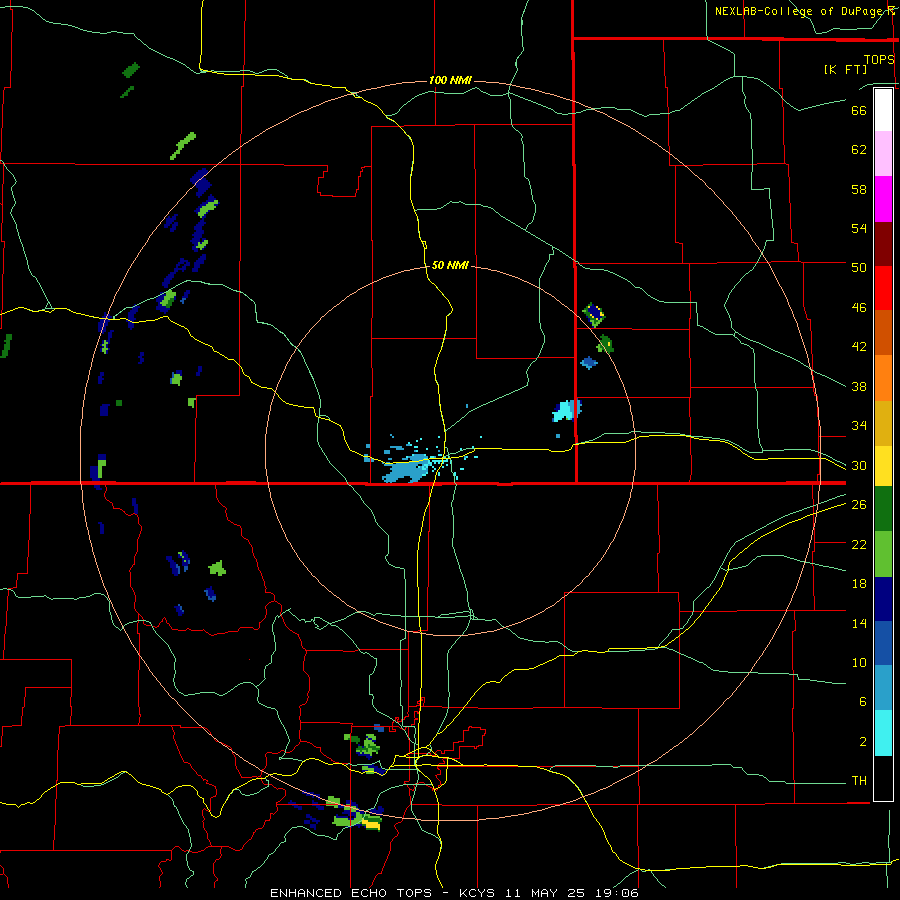Viewport: 900px width, 900px height.
Task: Click the magenta legend swatch
Action: pyautogui.click(x=883, y=199)
